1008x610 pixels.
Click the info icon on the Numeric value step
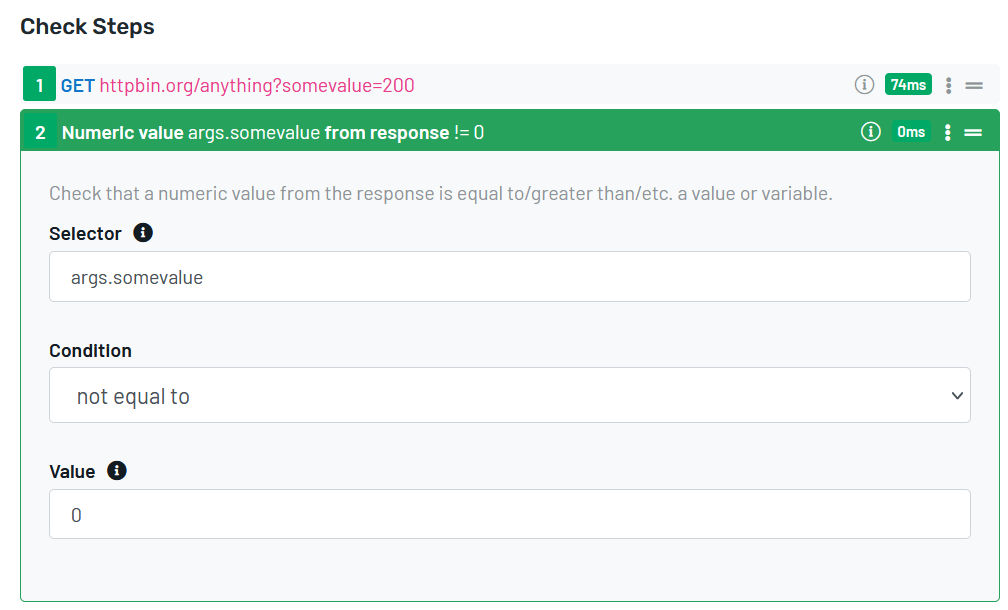tap(870, 132)
